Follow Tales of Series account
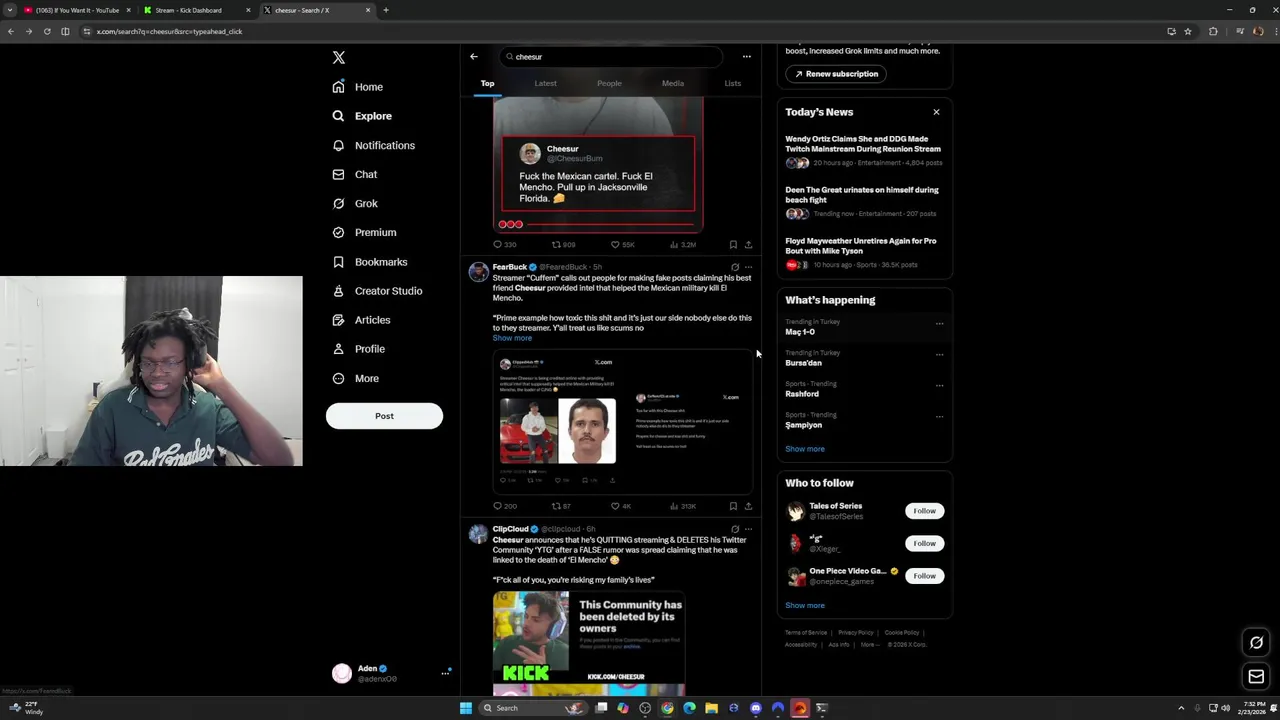The width and height of the screenshot is (1280, 720). 924,511
